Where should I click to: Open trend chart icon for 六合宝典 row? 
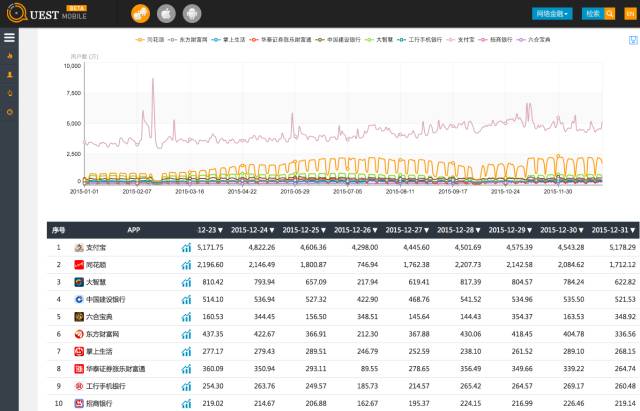point(186,317)
